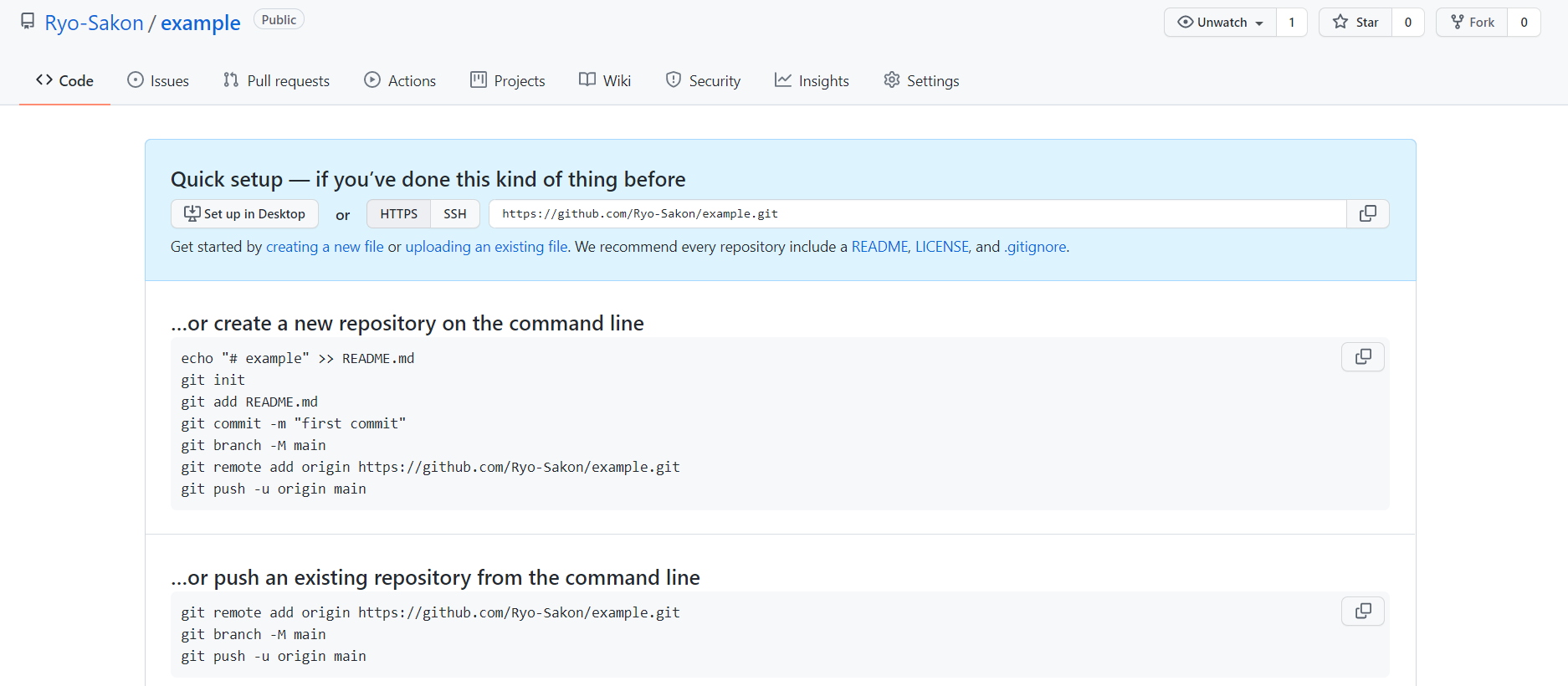Switch to the Issues tab

[158, 80]
